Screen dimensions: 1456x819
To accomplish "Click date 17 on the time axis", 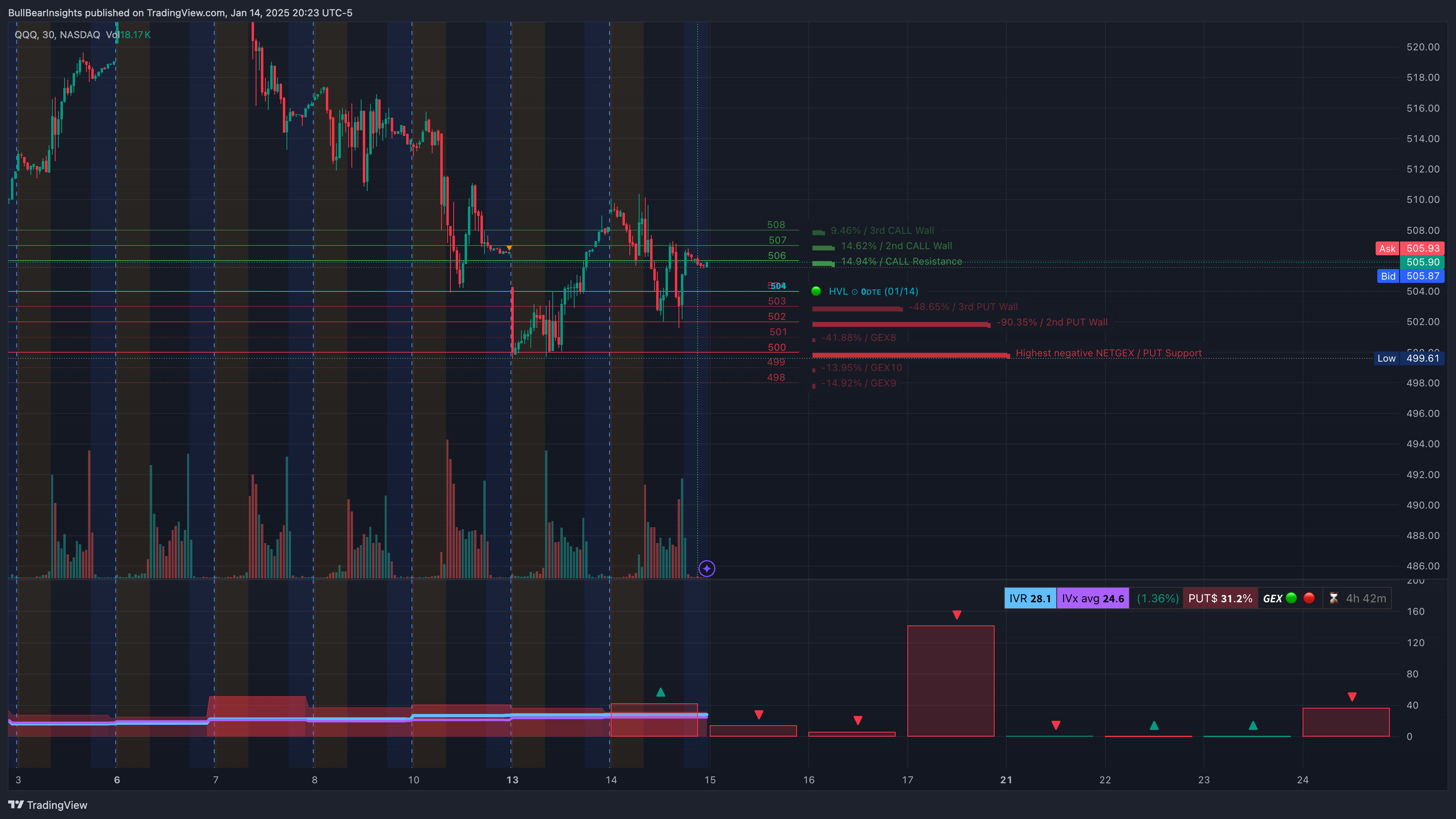I will (907, 780).
